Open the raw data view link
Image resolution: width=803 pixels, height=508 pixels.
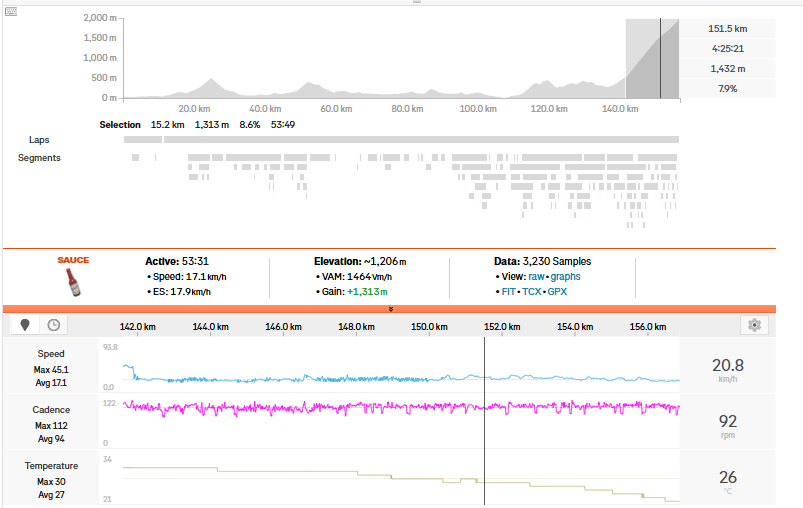536,277
